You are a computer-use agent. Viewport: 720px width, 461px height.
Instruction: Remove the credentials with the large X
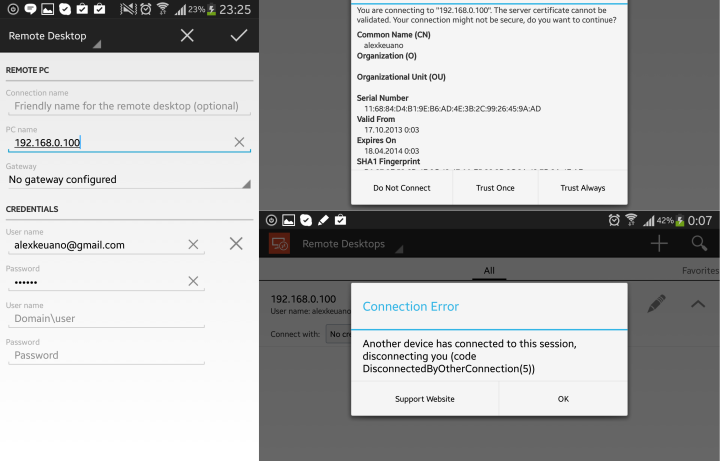coord(236,243)
